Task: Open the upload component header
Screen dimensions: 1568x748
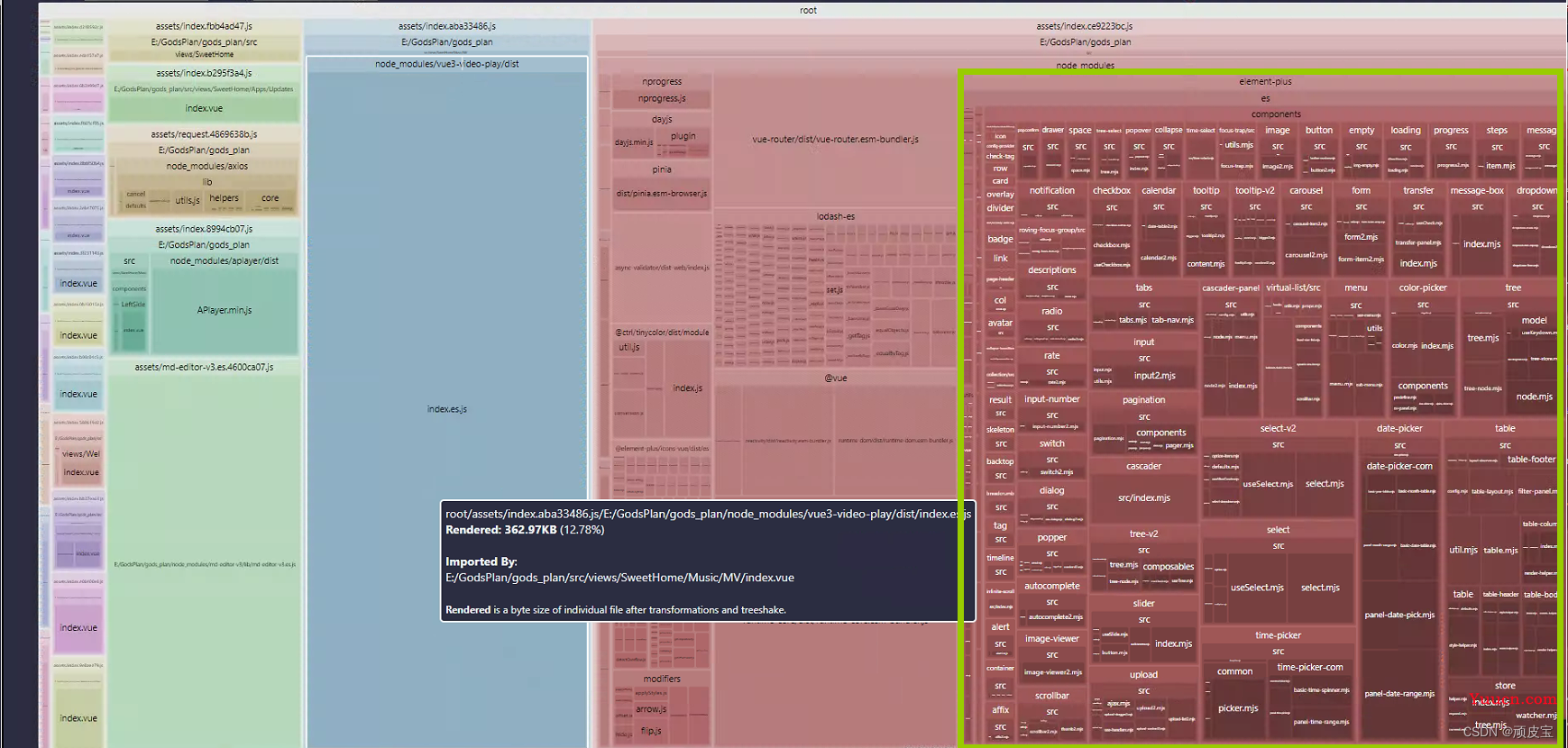Action: 1143,674
